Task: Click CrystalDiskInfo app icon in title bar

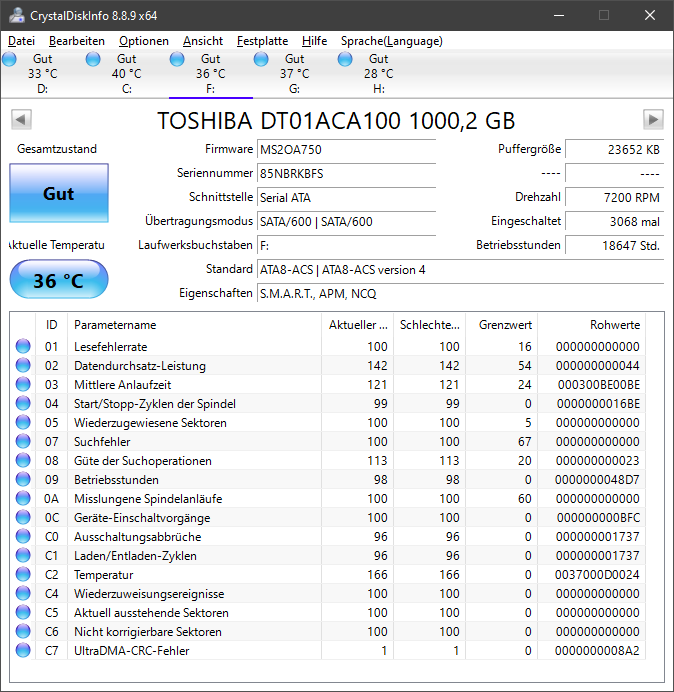Action: tap(17, 15)
